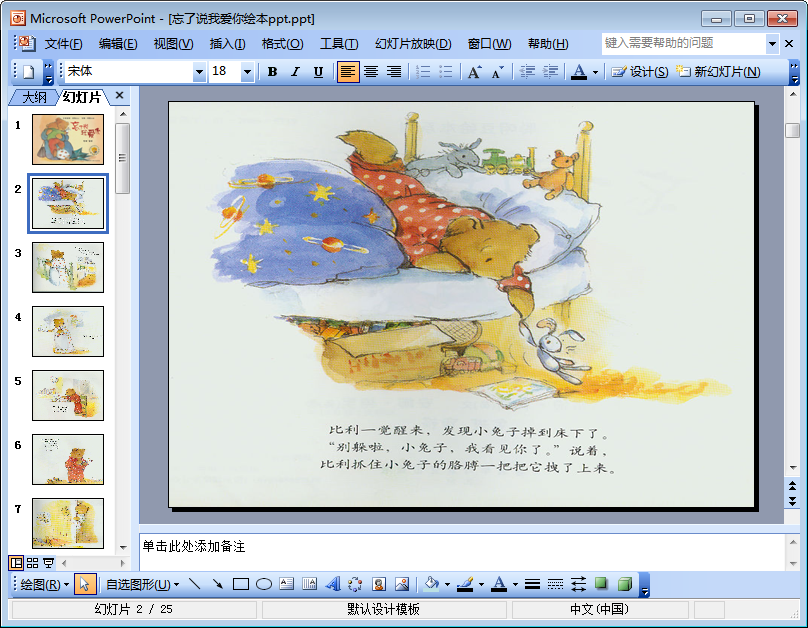Go to previous slide double-arrow button
808x628 pixels.
[793, 486]
